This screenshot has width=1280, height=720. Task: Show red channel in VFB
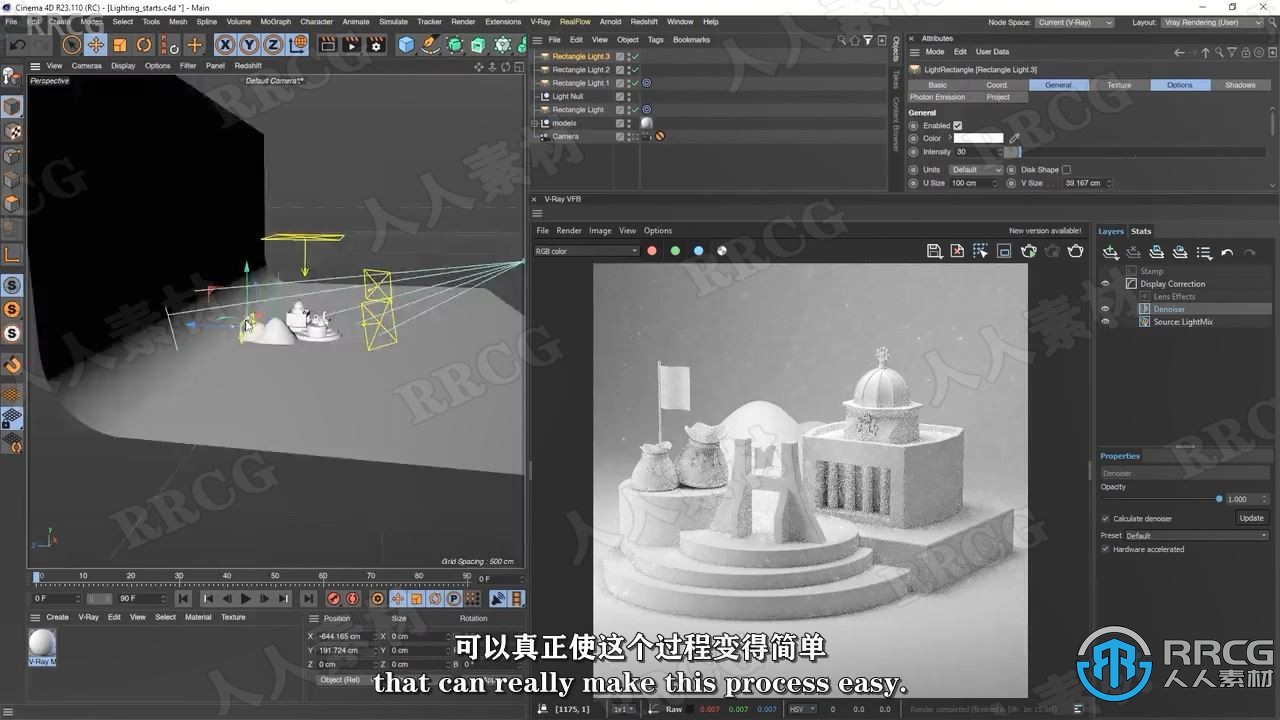click(652, 251)
